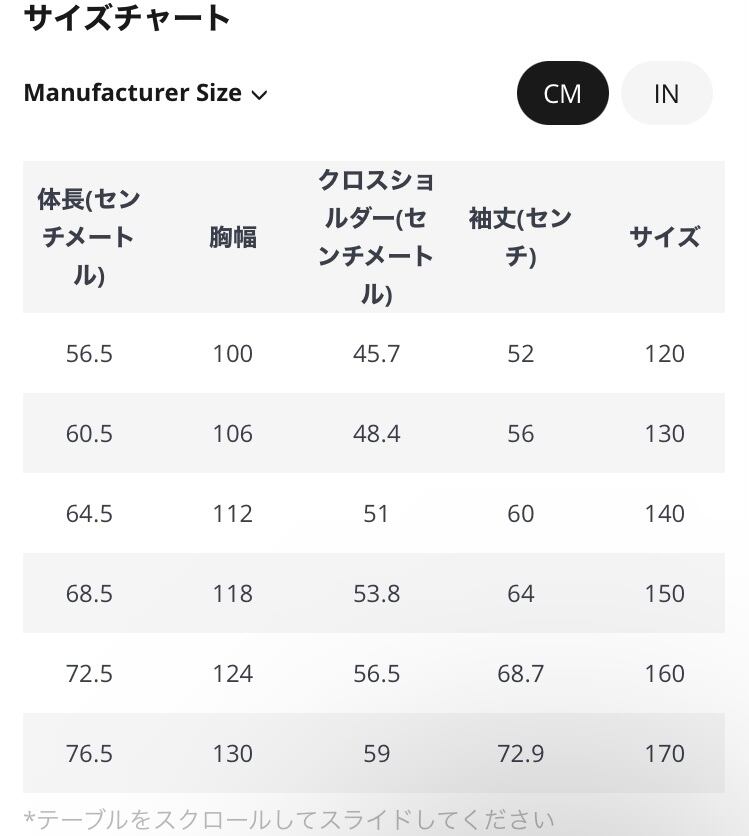Click the size 140 cell

(x=664, y=513)
